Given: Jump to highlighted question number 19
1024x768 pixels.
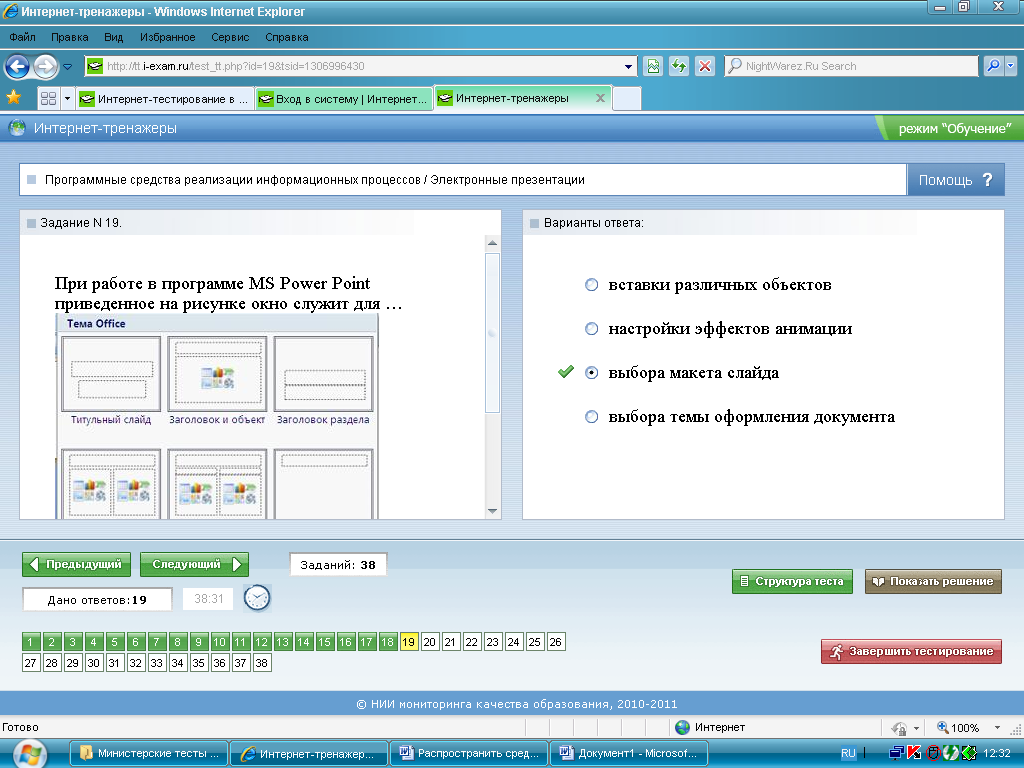Looking at the screenshot, I should point(408,642).
